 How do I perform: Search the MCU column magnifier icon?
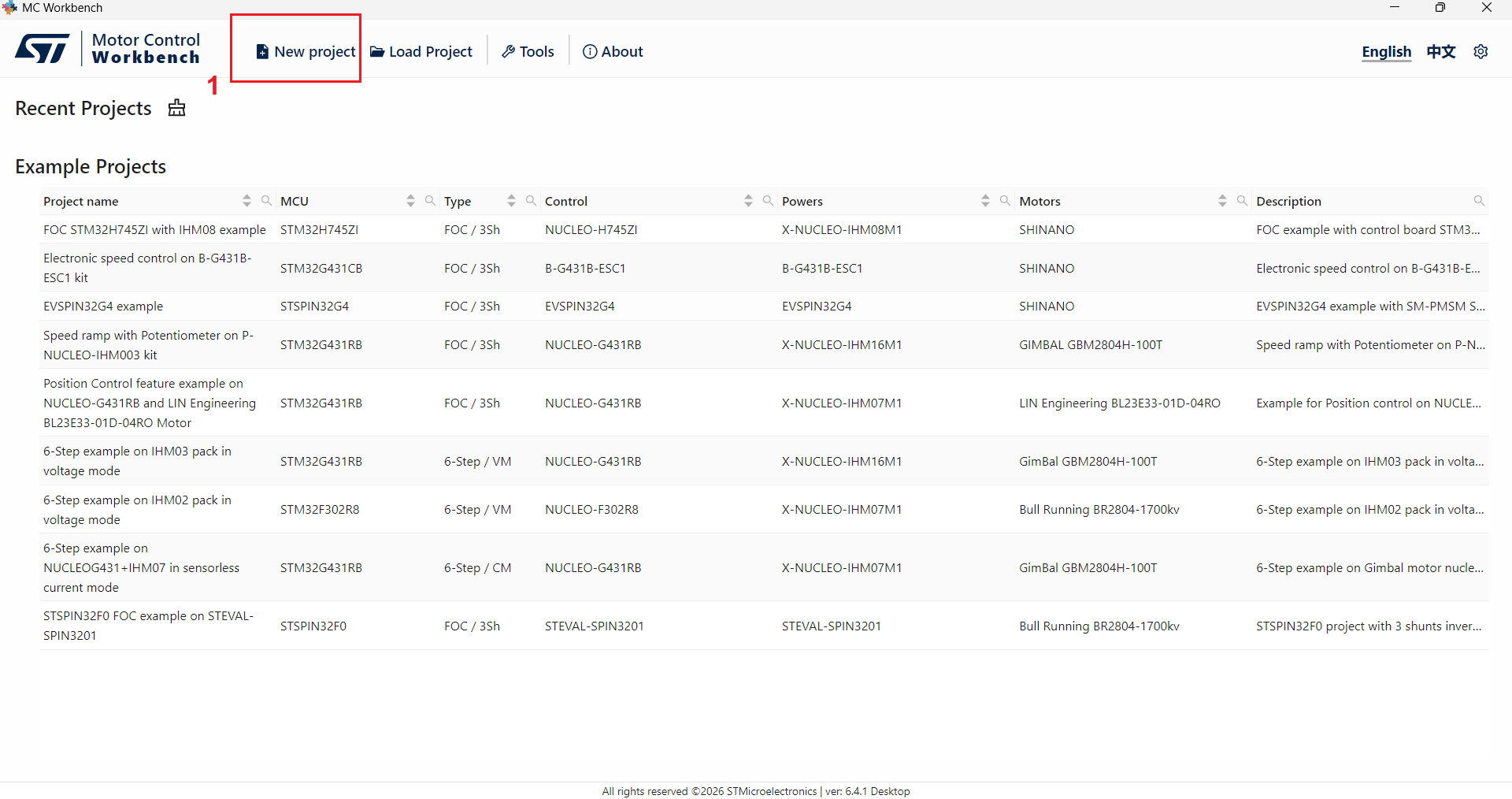coord(430,201)
